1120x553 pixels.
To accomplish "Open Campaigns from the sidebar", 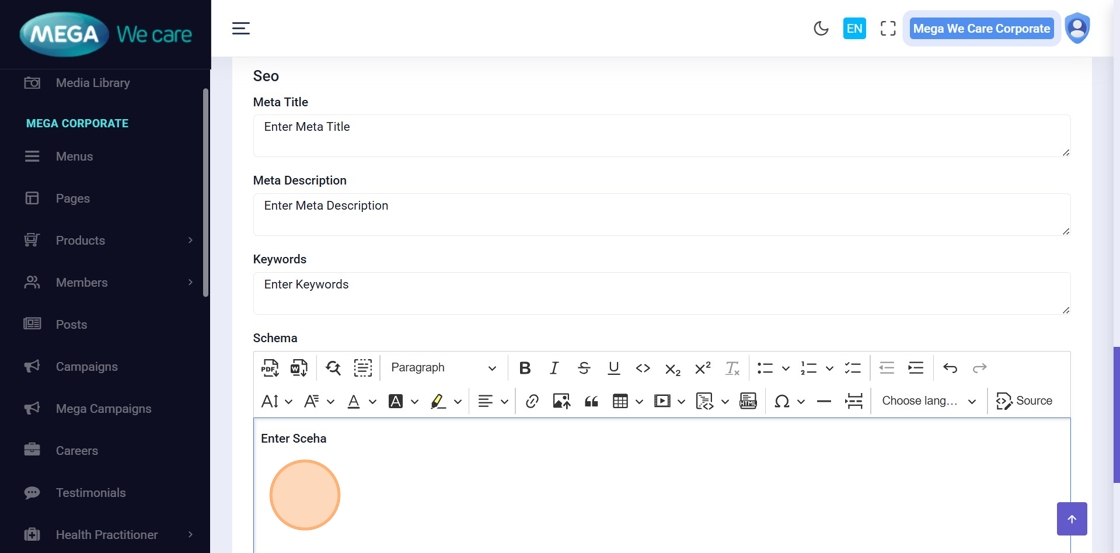I will (87, 367).
